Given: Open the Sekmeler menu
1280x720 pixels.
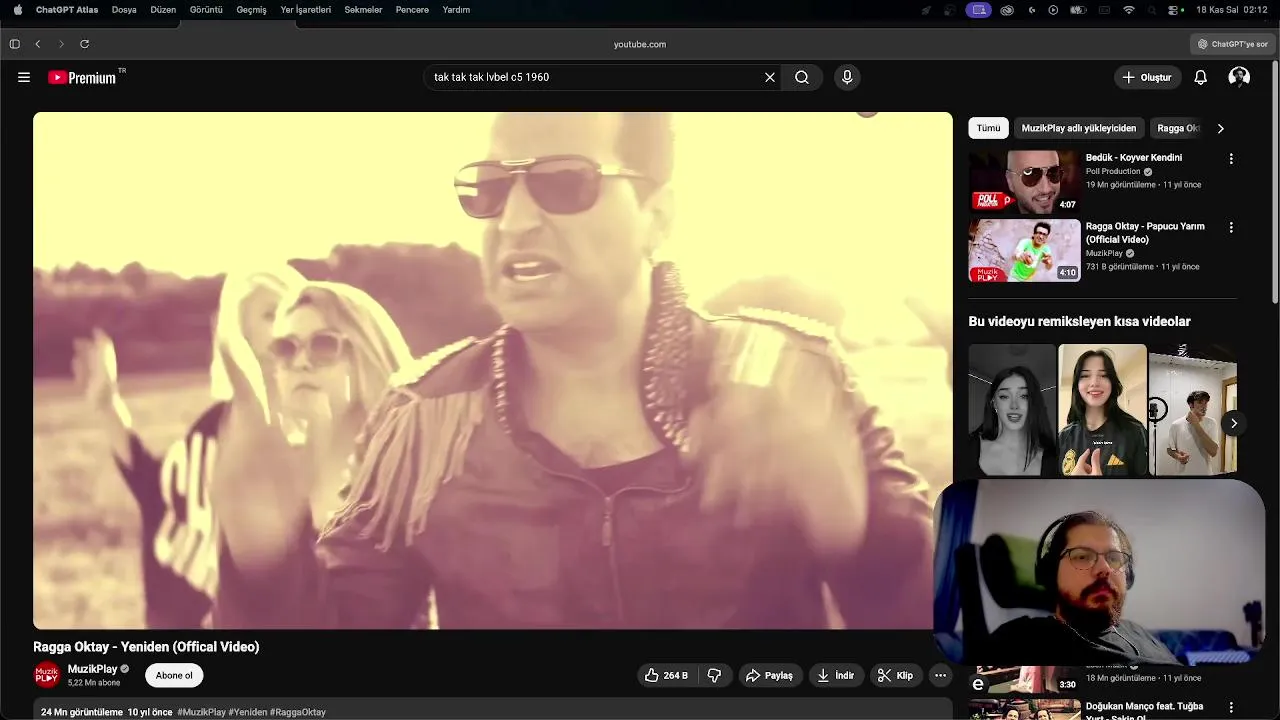Looking at the screenshot, I should coord(363,10).
